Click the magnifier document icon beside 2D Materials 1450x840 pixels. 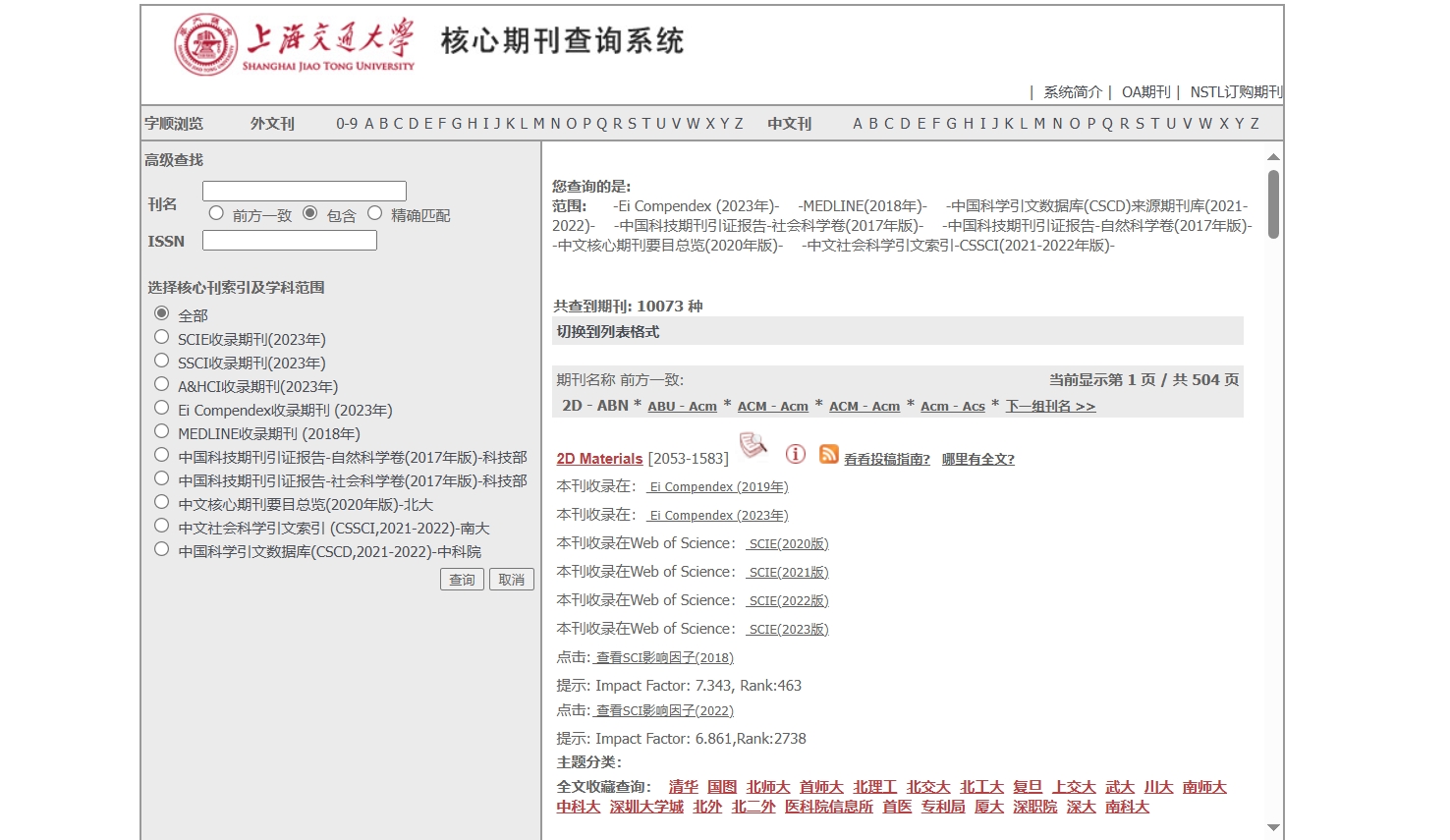click(x=753, y=446)
